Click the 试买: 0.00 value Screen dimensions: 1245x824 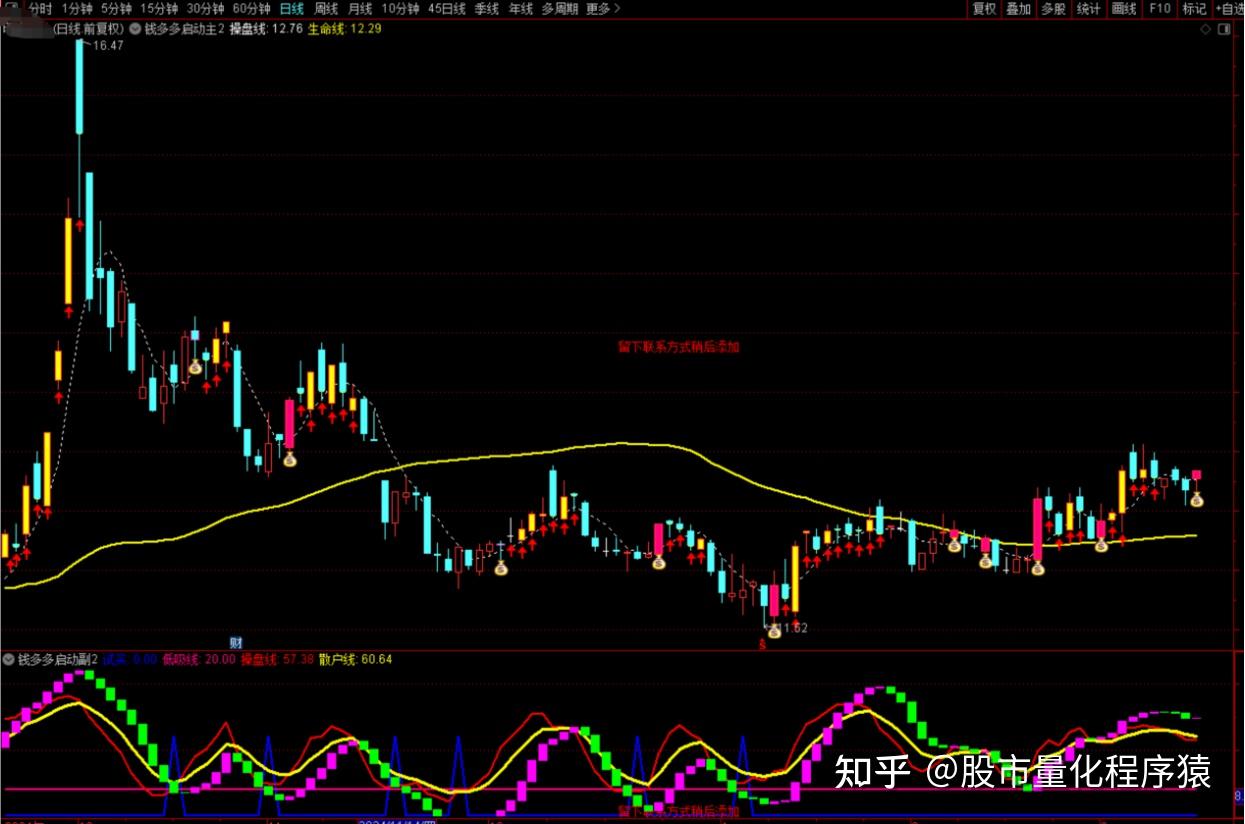tap(130, 659)
